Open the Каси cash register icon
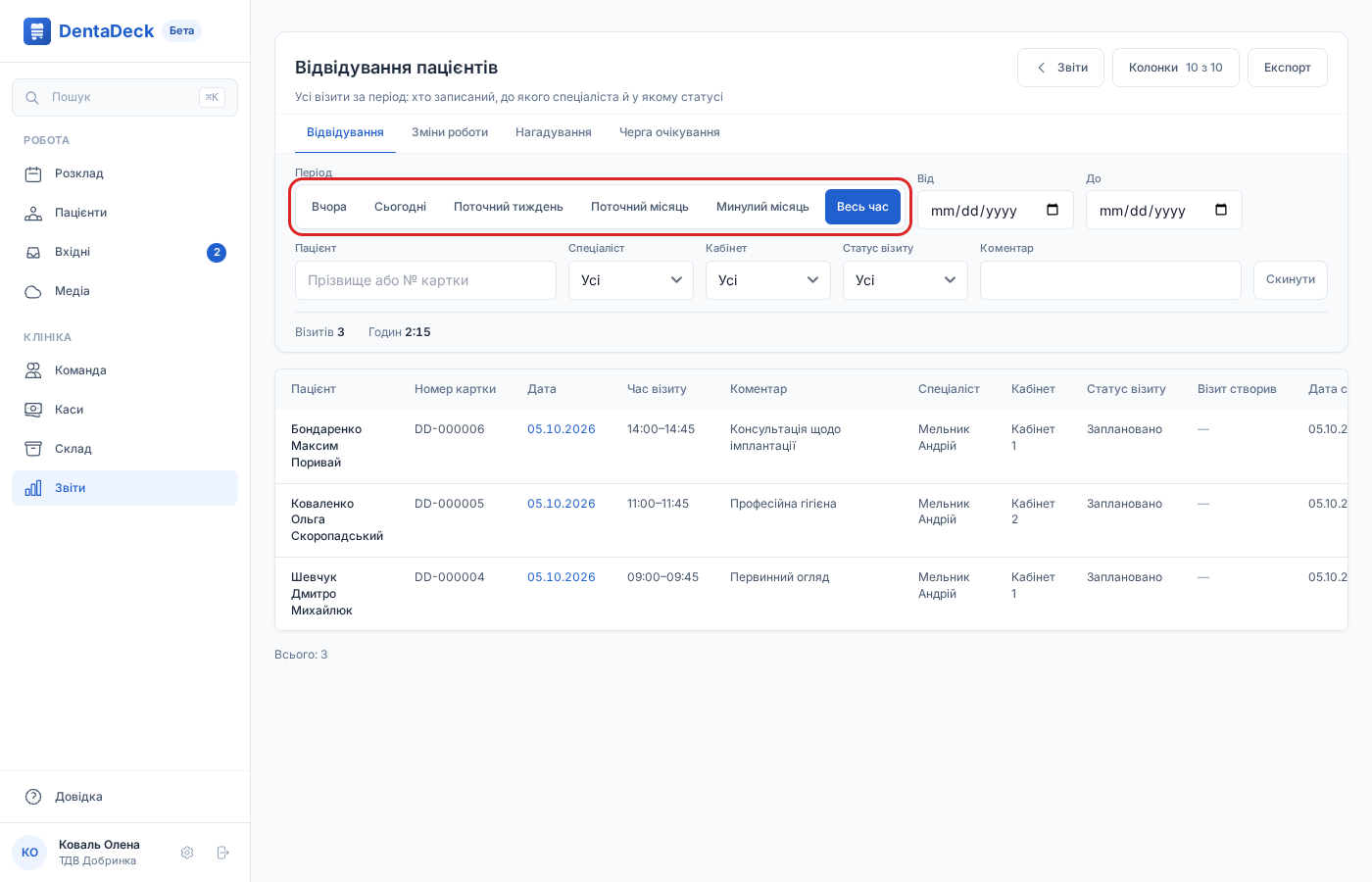The width and height of the screenshot is (1372, 882). [33, 410]
